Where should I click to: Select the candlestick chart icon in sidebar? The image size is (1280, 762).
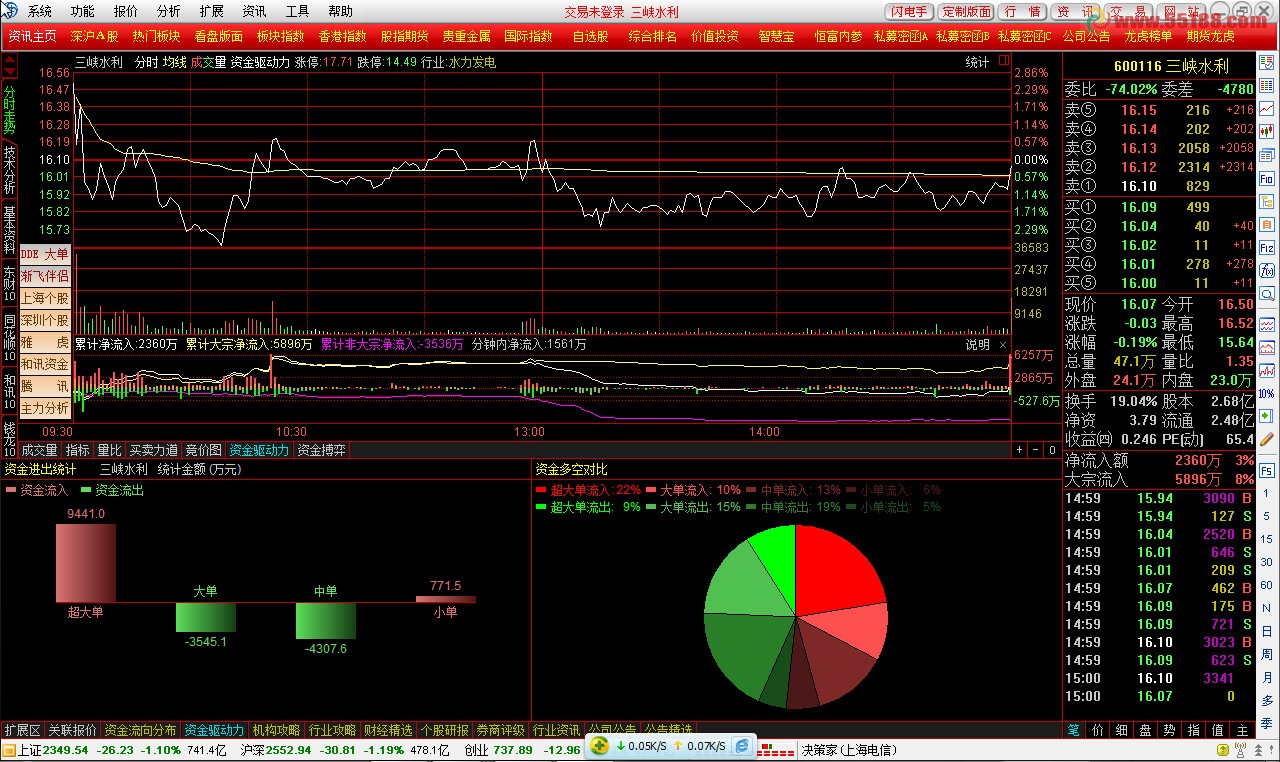pyautogui.click(x=1267, y=130)
